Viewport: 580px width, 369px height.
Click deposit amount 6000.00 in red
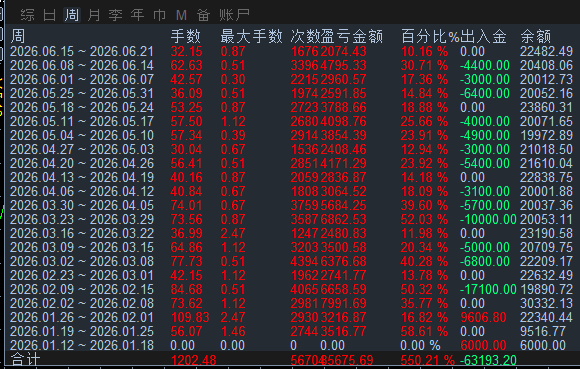pyautogui.click(x=483, y=345)
